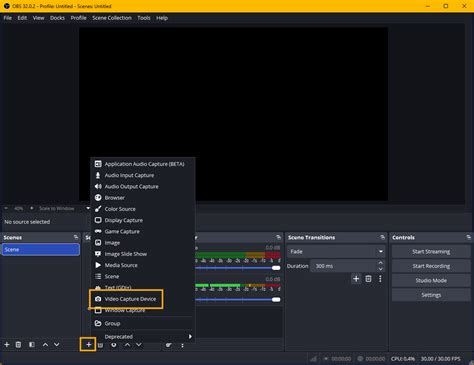Open the Profile menu

pyautogui.click(x=78, y=18)
